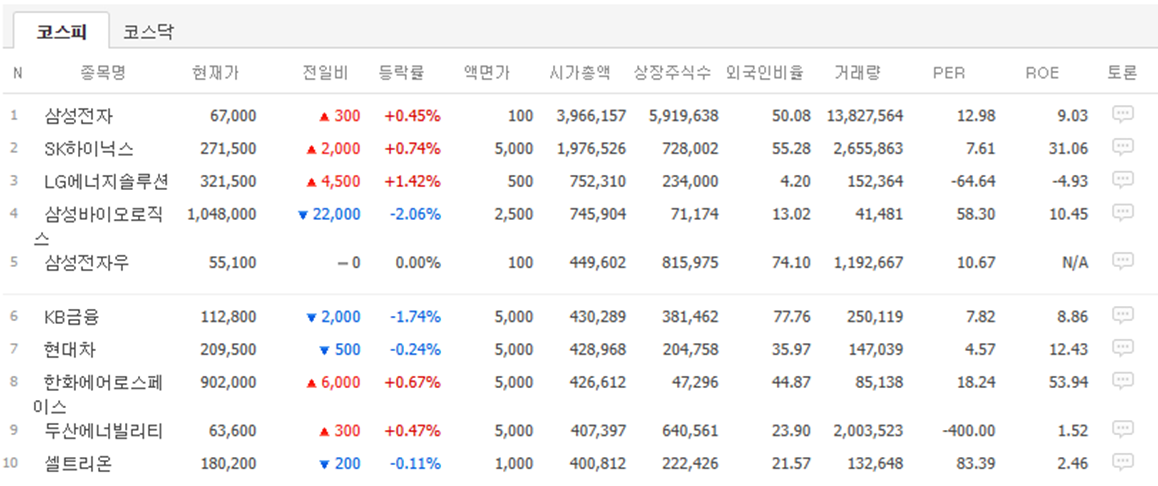Click the 전일비 column header
Screen dimensions: 1158x486
324,73
